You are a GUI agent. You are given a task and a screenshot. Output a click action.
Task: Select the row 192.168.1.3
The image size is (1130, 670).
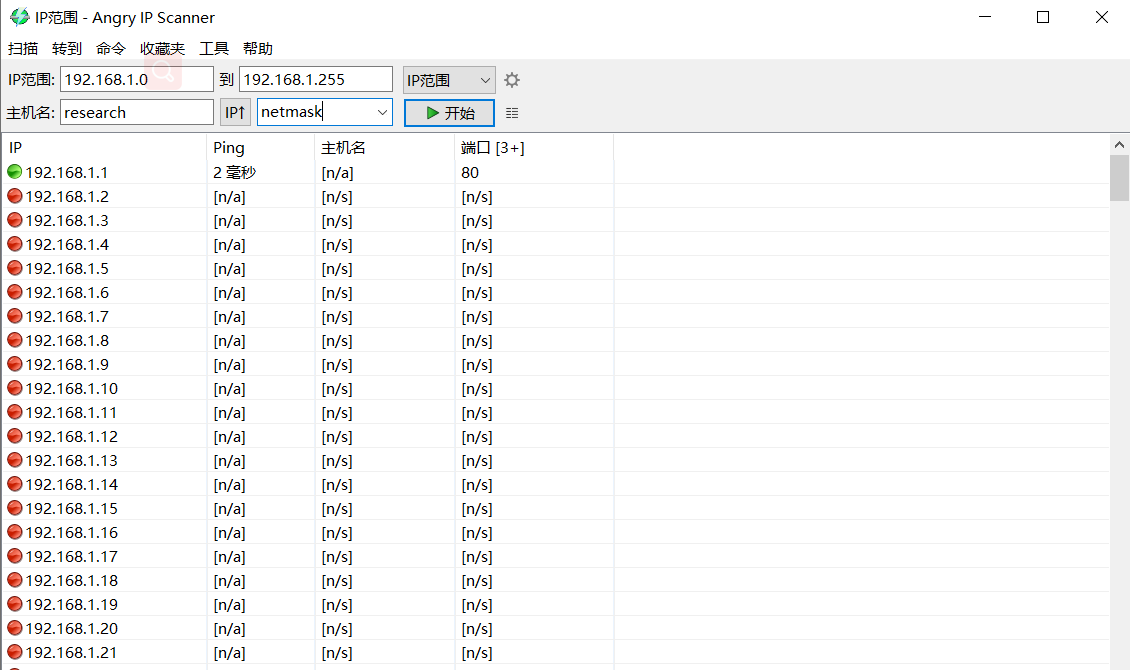[555, 220]
